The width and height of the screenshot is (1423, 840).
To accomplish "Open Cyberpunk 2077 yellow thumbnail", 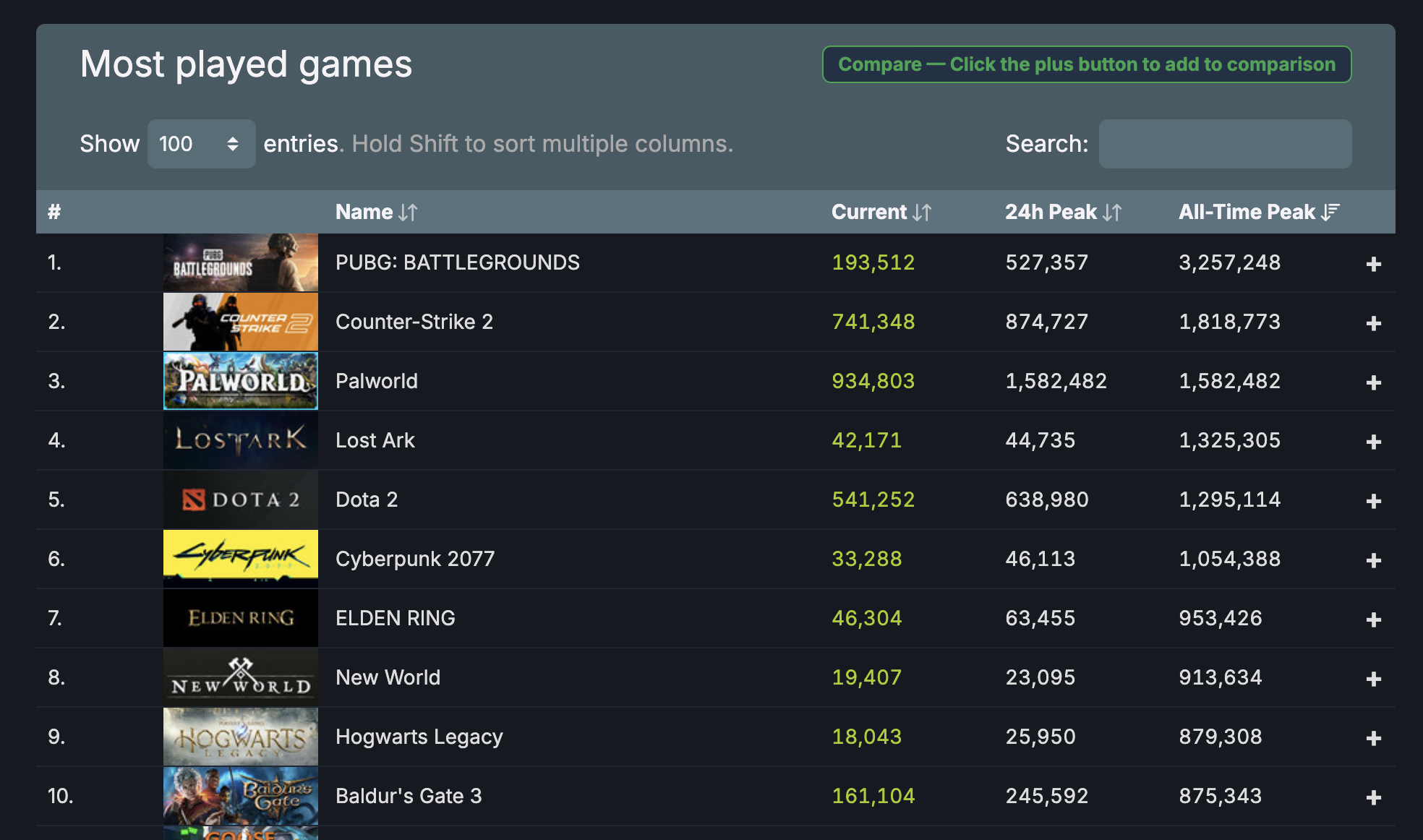I will (241, 559).
